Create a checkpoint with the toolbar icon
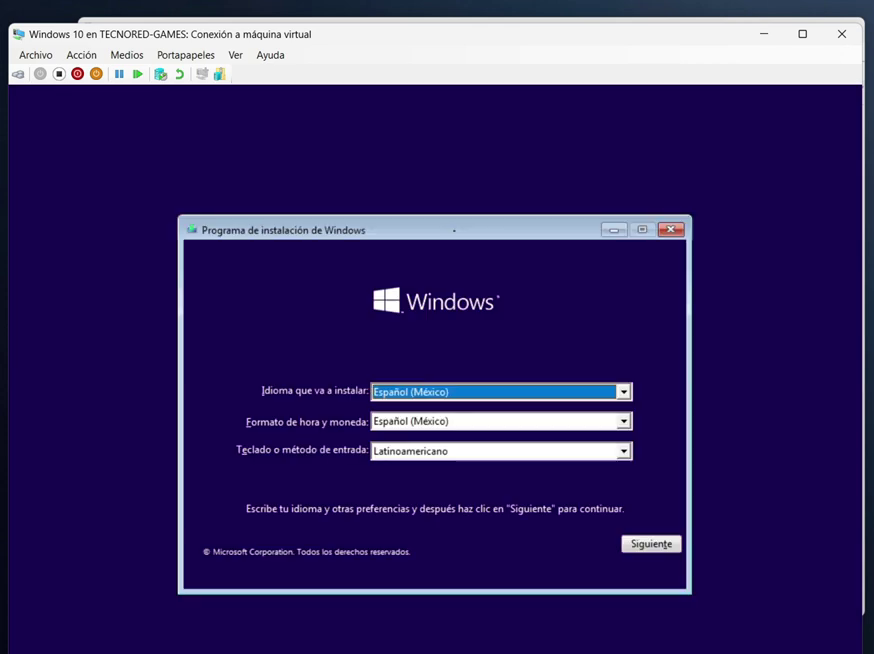Viewport: 874px width, 654px height. [161, 74]
